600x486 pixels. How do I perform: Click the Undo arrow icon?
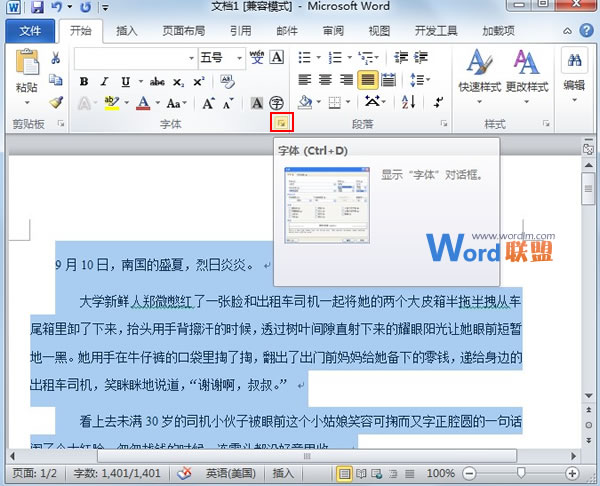(x=56, y=7)
